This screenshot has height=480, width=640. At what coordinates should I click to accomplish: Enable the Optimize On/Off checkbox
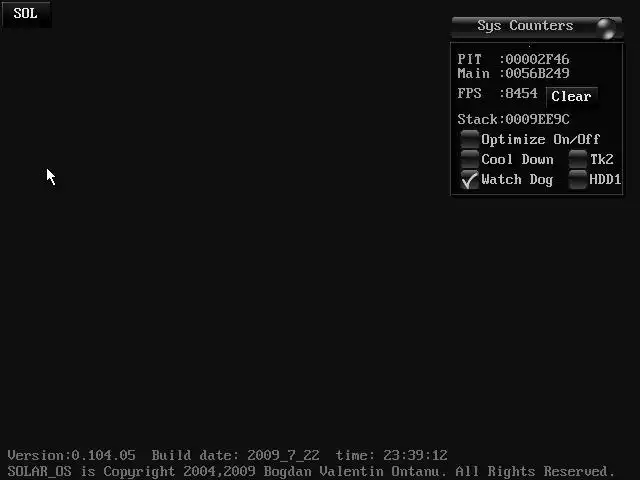(469, 139)
